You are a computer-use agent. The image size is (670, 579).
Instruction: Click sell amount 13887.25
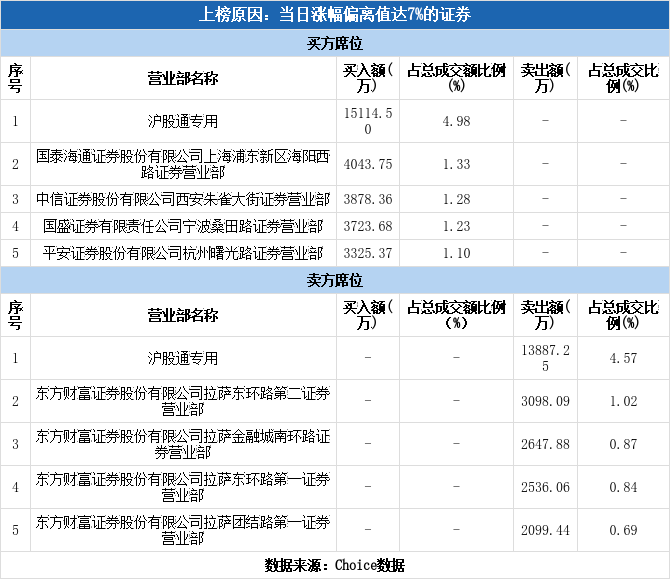(x=545, y=358)
